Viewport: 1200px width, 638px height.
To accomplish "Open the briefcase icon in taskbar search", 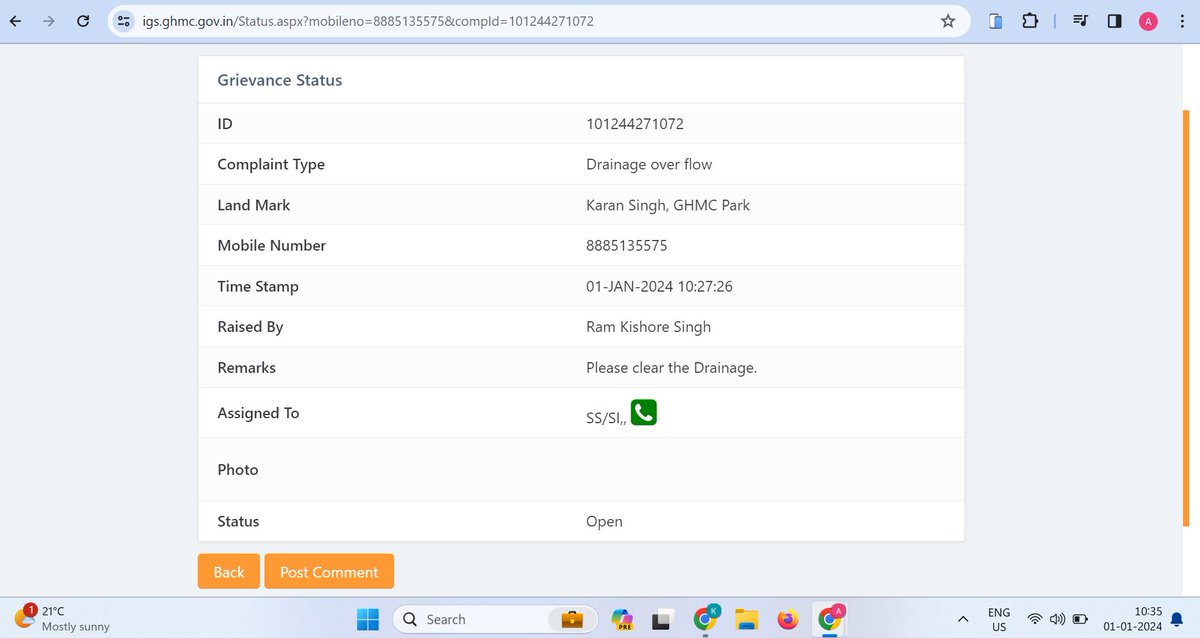I will click(571, 619).
